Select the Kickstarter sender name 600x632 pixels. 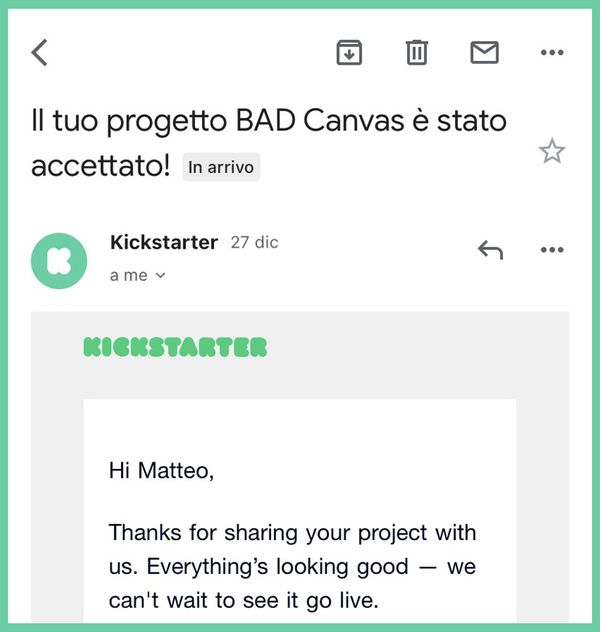[164, 243]
